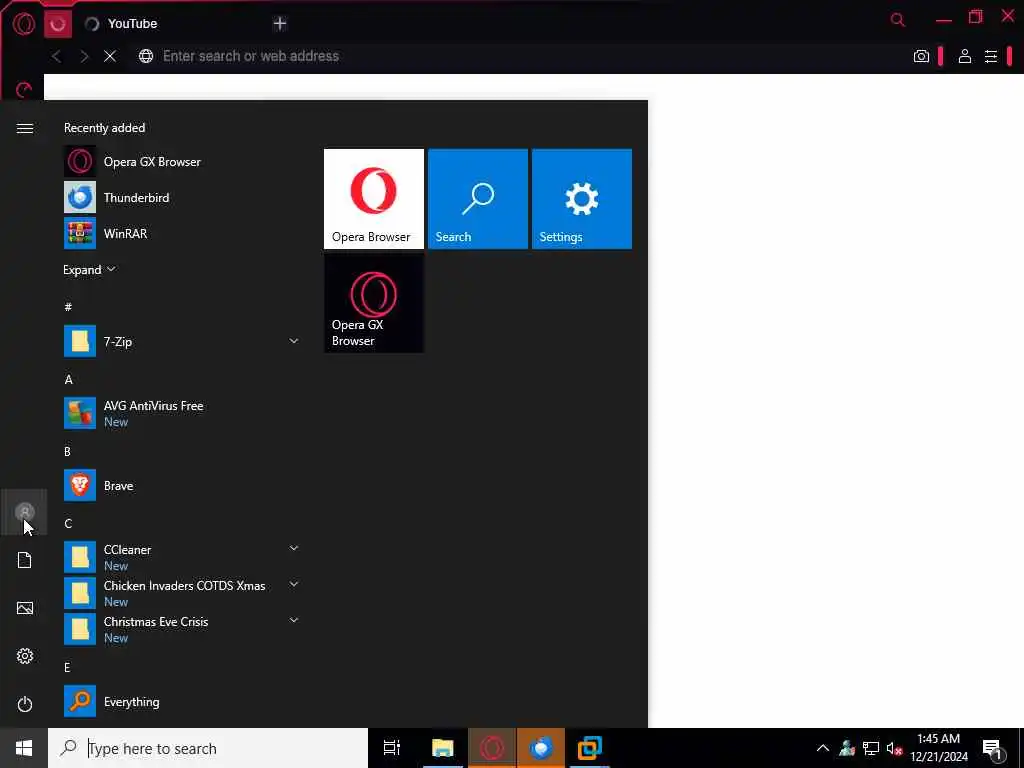The image size is (1024, 768).
Task: Open Chicken Invaders COTDS Xmas folder
Action: 183,593
